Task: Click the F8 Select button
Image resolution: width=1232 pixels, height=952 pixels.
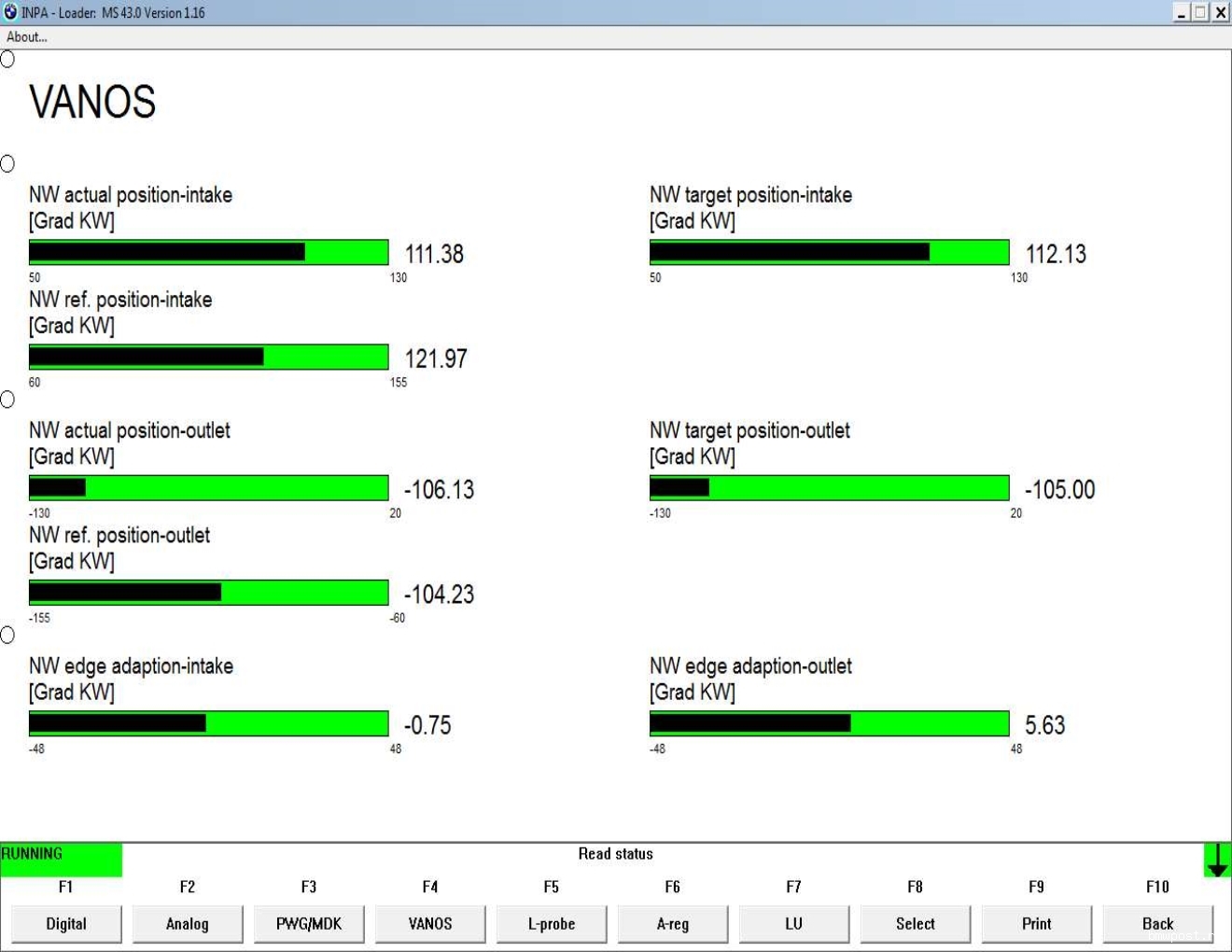Action: tap(915, 923)
